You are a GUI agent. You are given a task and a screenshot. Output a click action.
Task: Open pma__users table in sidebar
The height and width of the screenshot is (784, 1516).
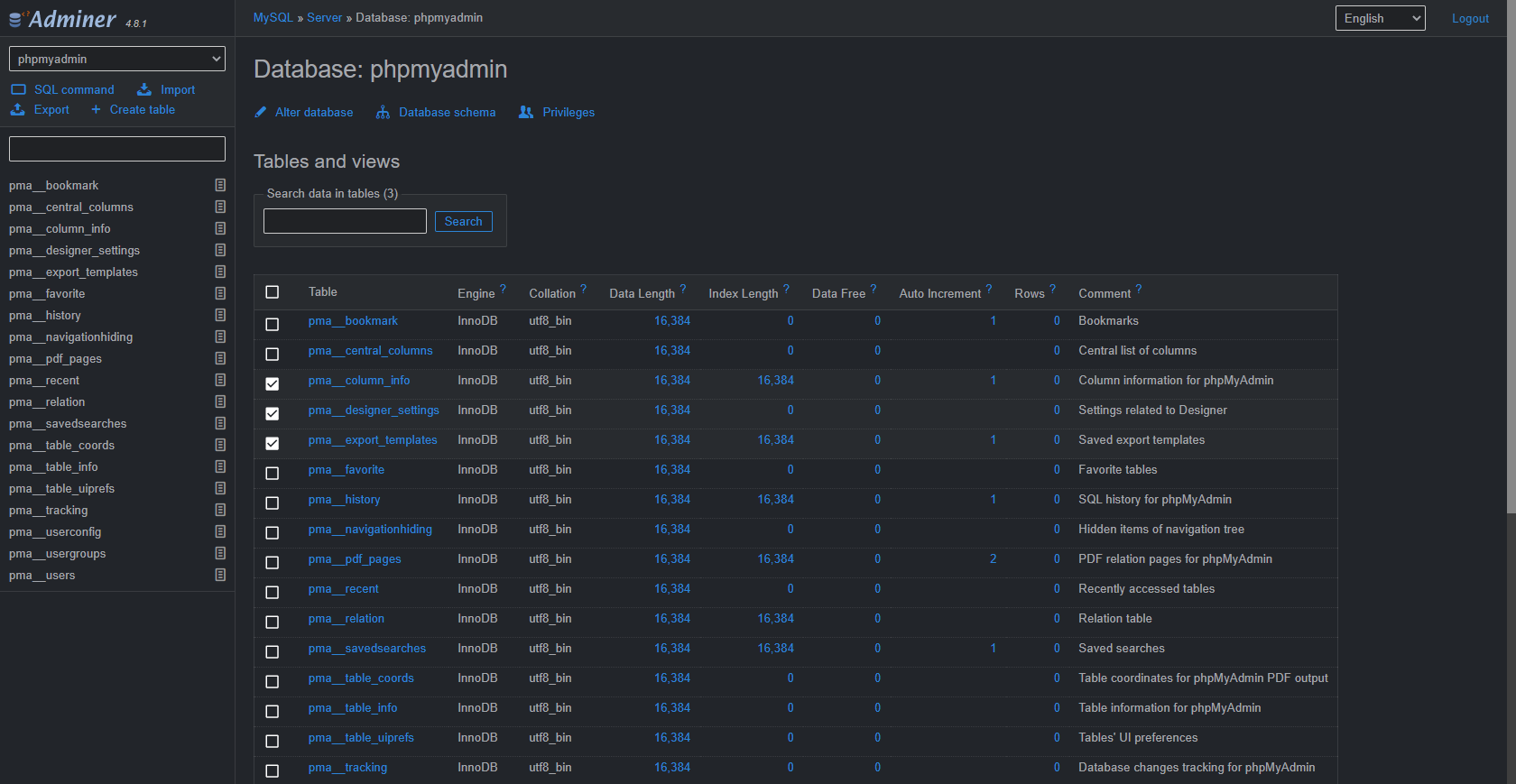click(x=42, y=575)
